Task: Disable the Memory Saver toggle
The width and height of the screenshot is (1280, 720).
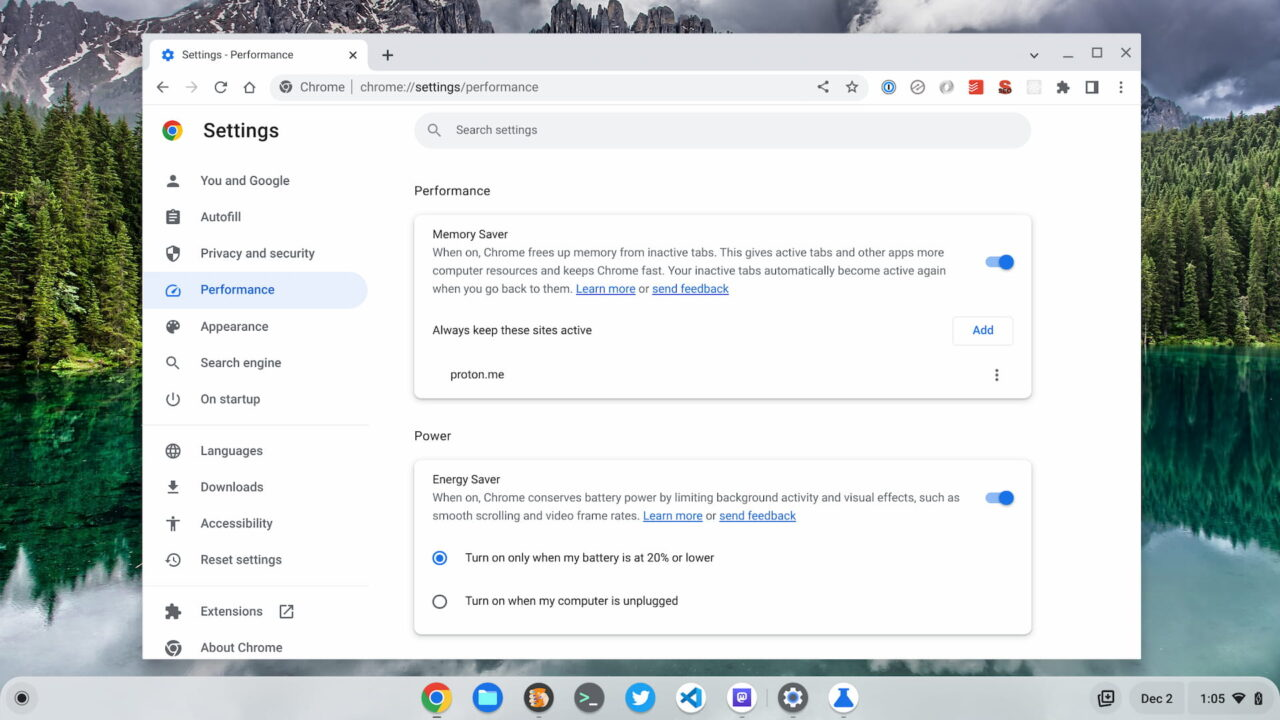Action: (x=998, y=261)
